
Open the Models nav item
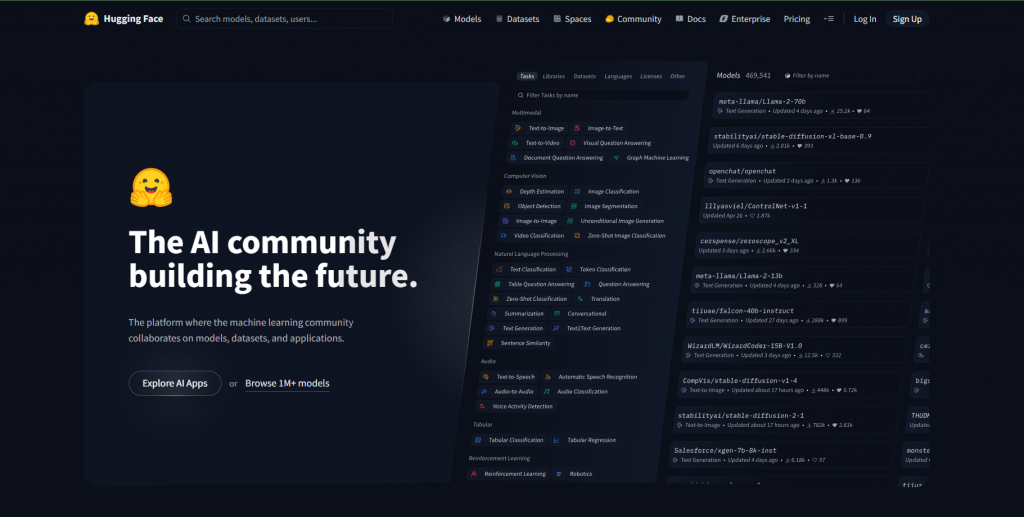(462, 19)
